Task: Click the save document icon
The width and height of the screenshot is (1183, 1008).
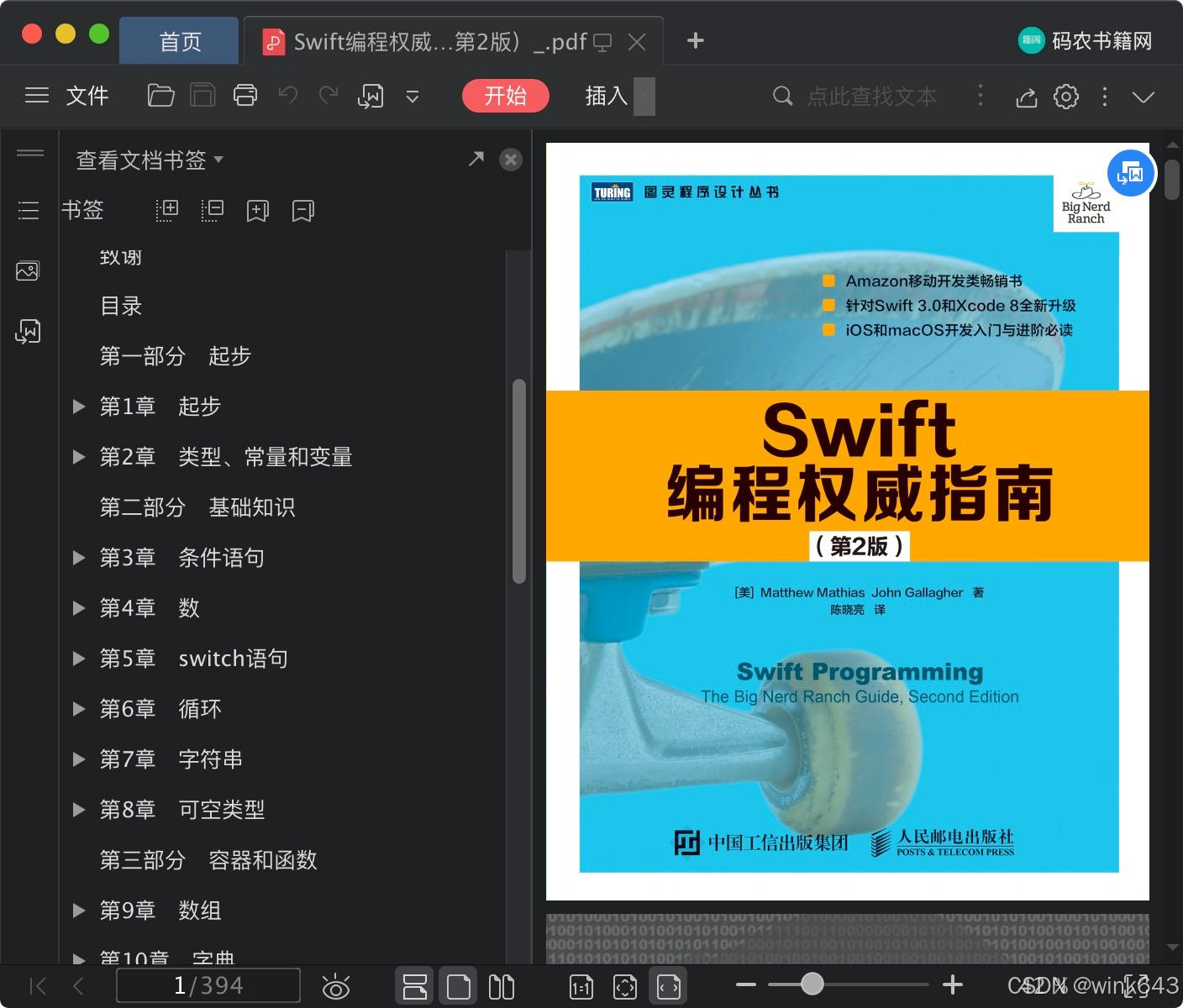Action: (x=202, y=96)
